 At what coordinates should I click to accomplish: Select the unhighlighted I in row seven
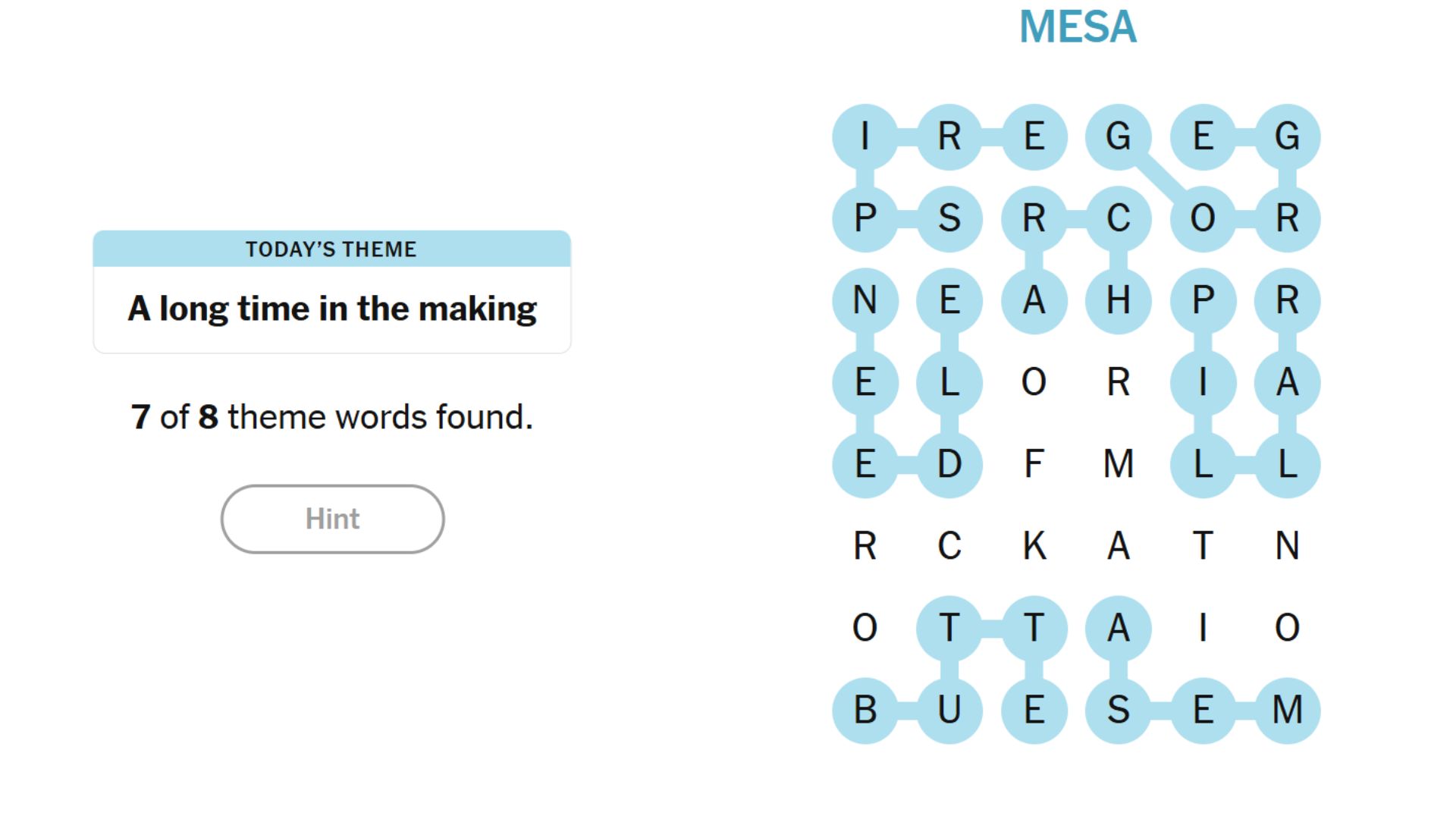click(1202, 628)
